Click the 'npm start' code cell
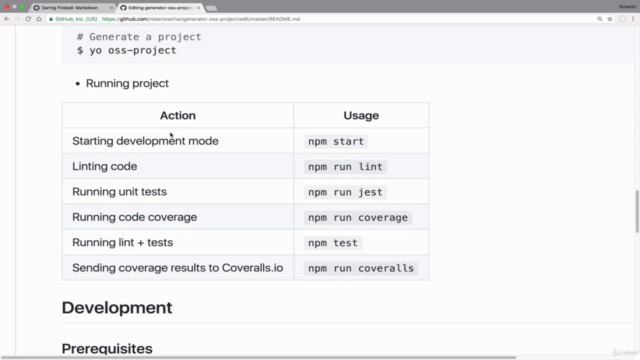640x360 pixels. click(x=336, y=141)
